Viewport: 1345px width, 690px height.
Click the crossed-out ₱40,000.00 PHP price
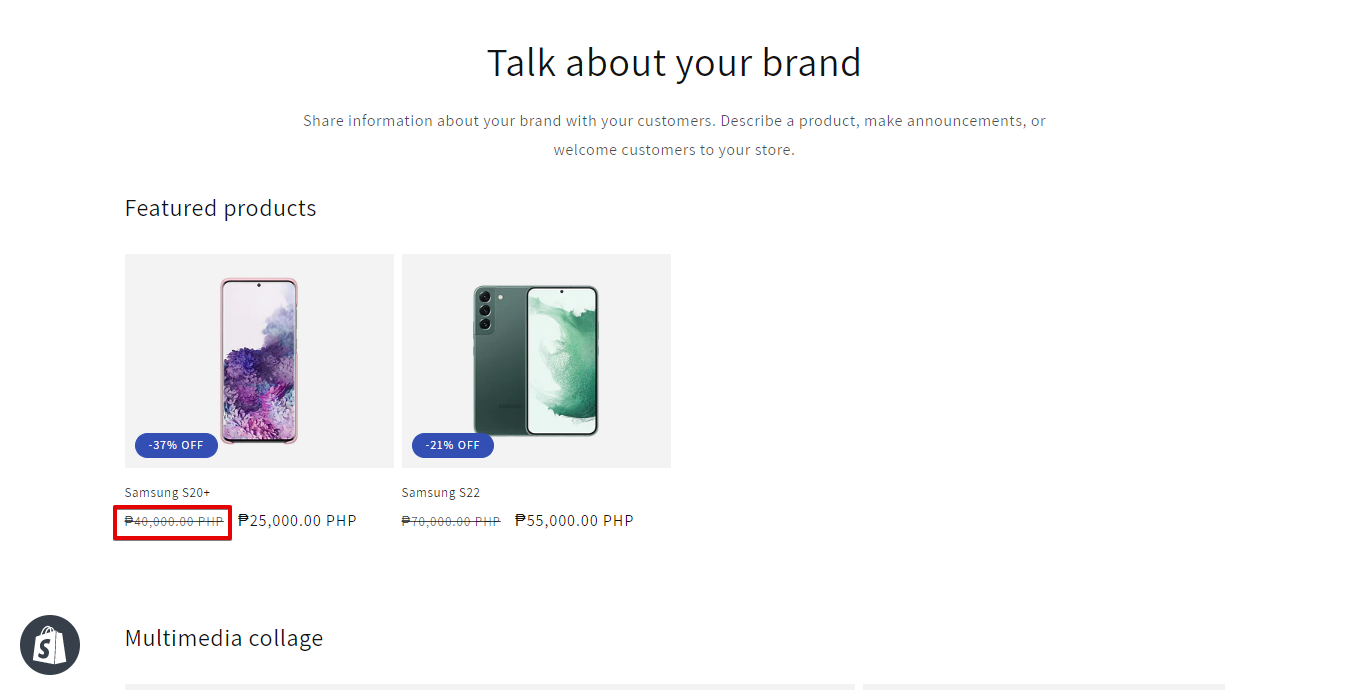(x=174, y=521)
